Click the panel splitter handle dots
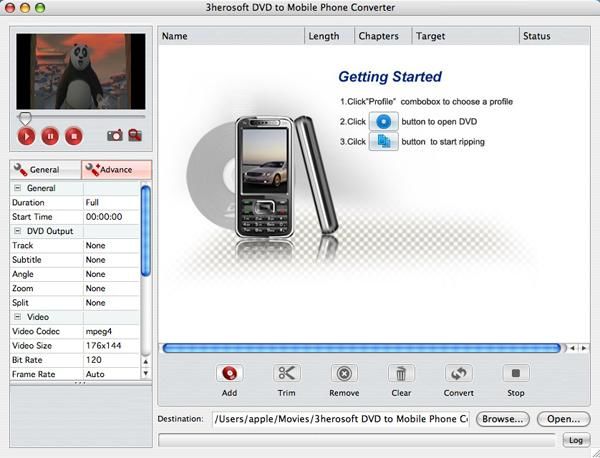600x458 pixels. pos(80,383)
